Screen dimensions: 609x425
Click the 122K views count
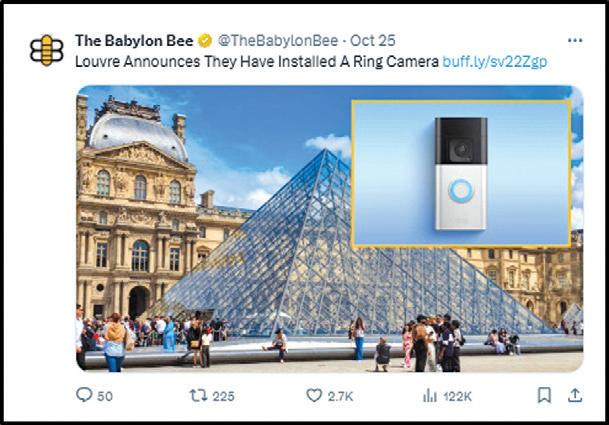click(x=458, y=396)
